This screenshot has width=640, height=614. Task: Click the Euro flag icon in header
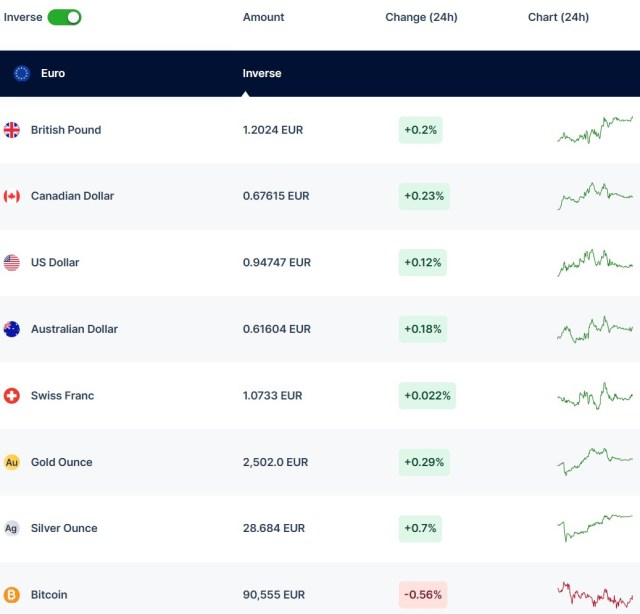click(x=22, y=73)
